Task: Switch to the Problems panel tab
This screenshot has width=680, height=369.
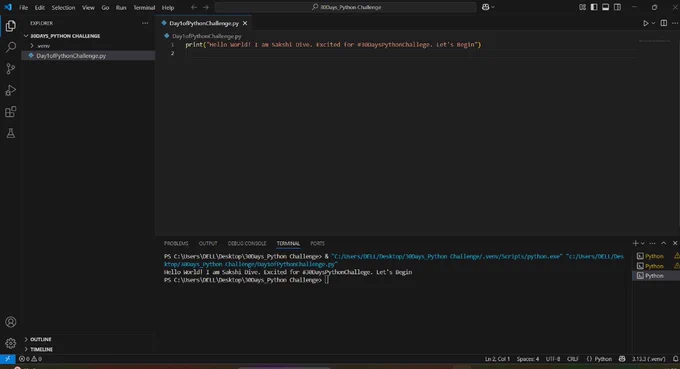Action: 176,243
